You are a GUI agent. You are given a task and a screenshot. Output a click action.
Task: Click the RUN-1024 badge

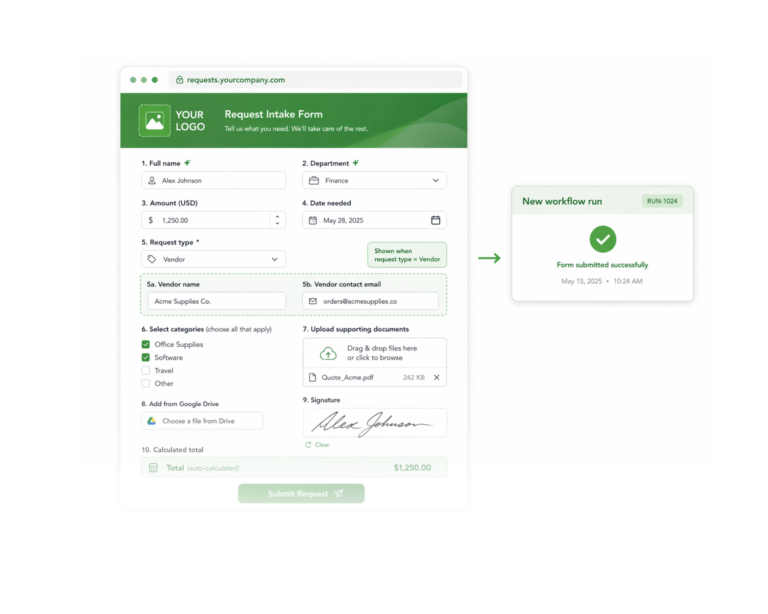(x=662, y=201)
